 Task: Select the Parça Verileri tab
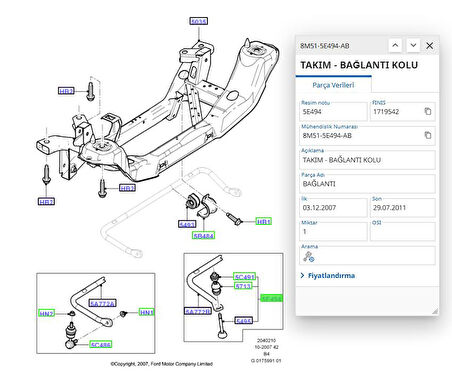coord(333,85)
